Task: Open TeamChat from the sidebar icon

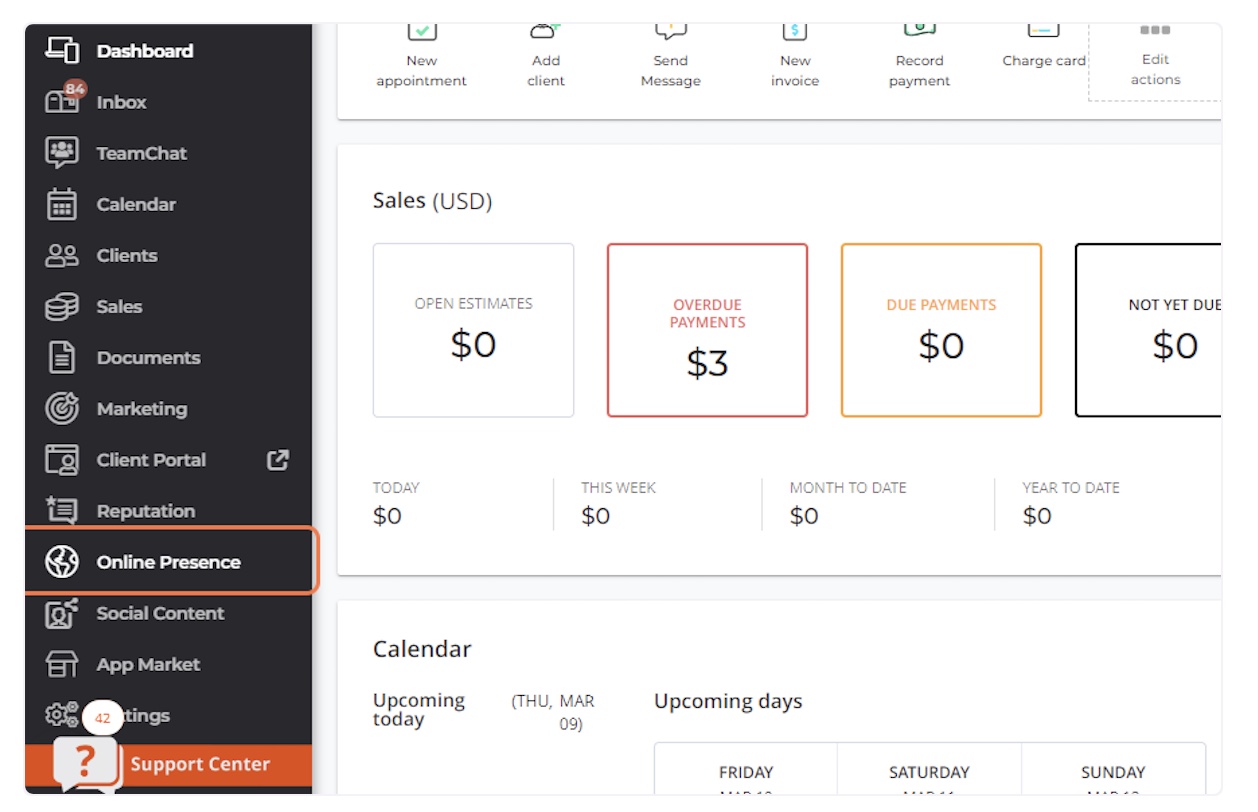Action: tap(62, 153)
